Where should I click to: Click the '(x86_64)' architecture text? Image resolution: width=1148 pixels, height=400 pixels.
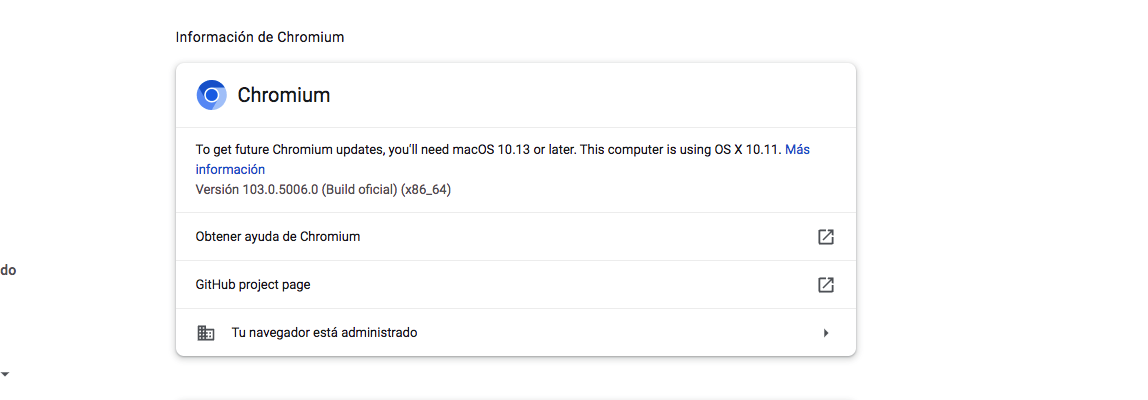(426, 189)
